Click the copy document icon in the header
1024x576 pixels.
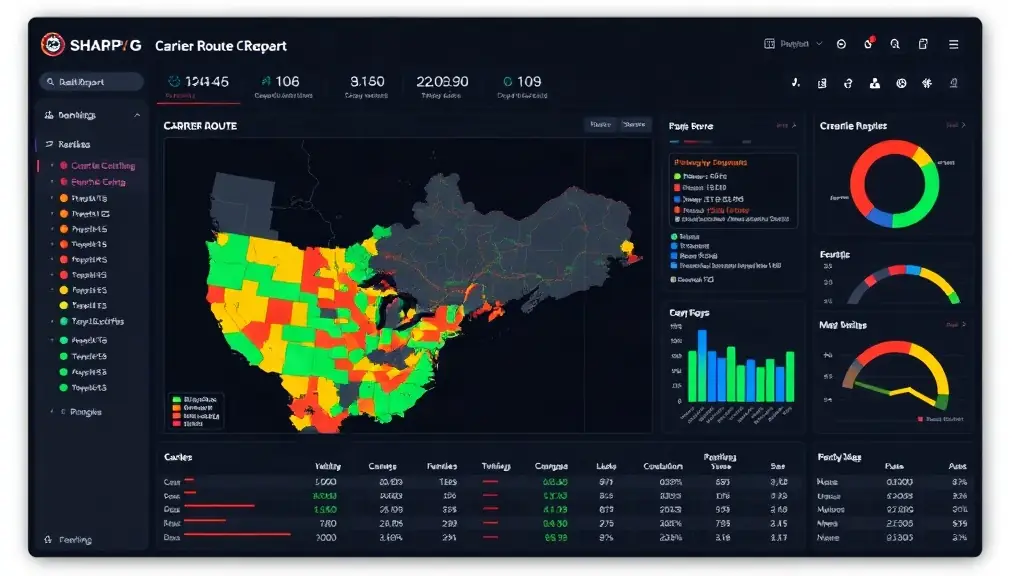[923, 44]
